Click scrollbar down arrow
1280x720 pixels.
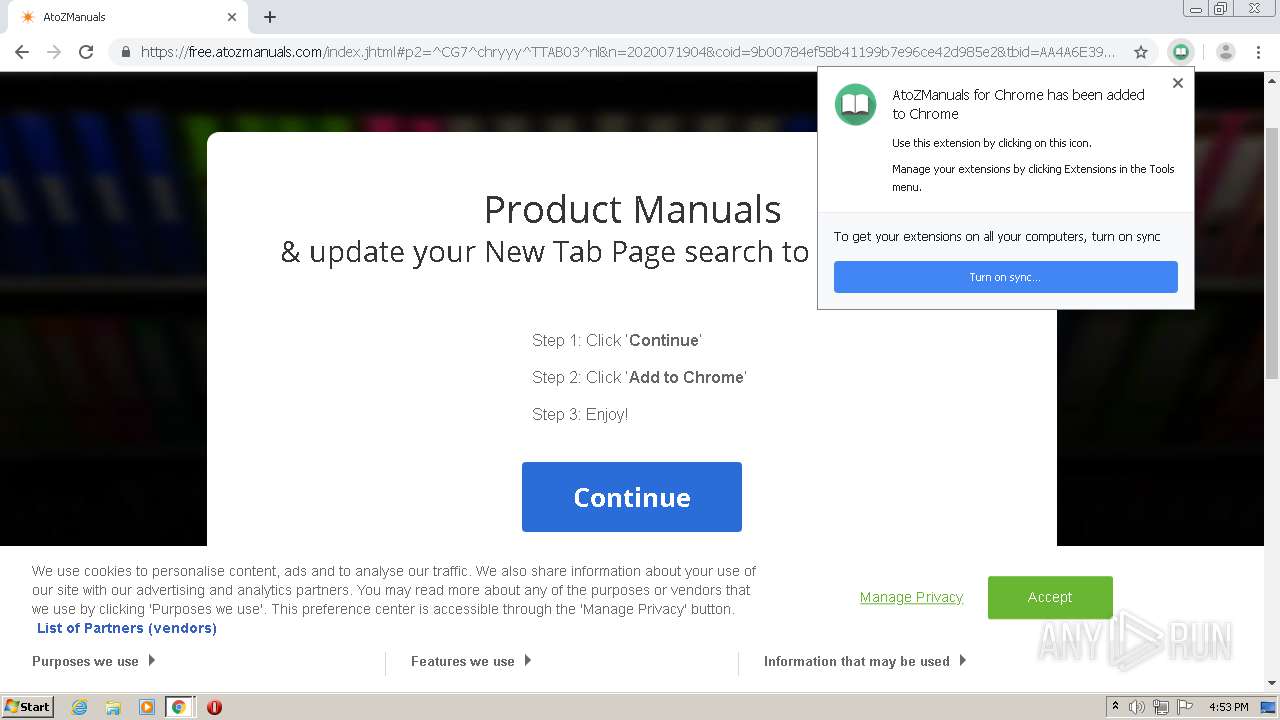point(1272,684)
